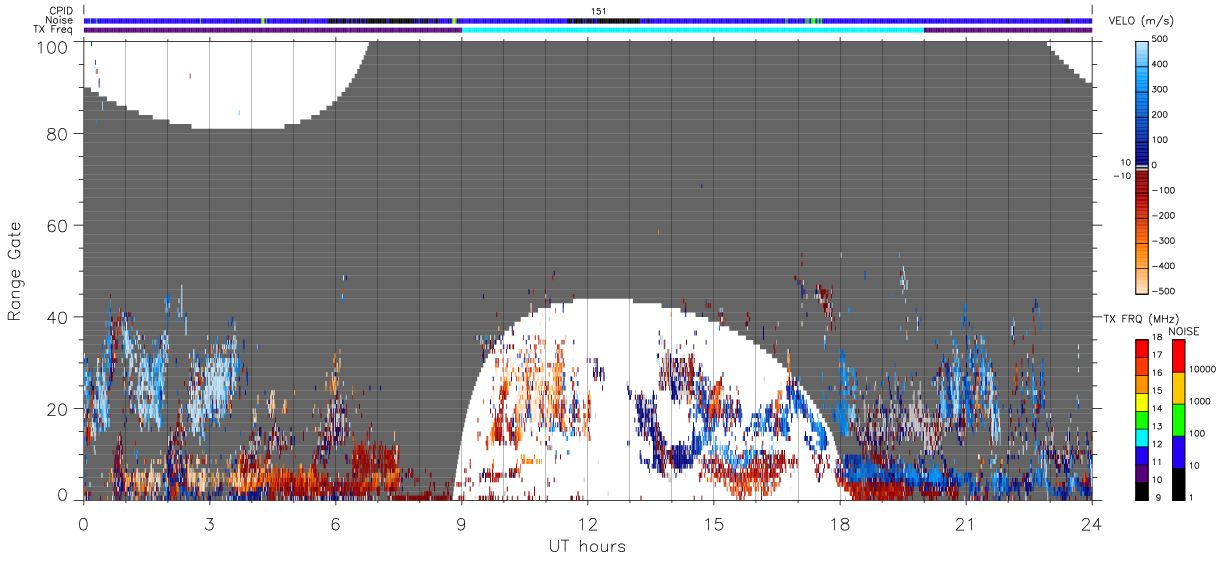This screenshot has width=1228, height=567.
Task: Select the black swatch in NOISE legend
Action: (1177, 484)
